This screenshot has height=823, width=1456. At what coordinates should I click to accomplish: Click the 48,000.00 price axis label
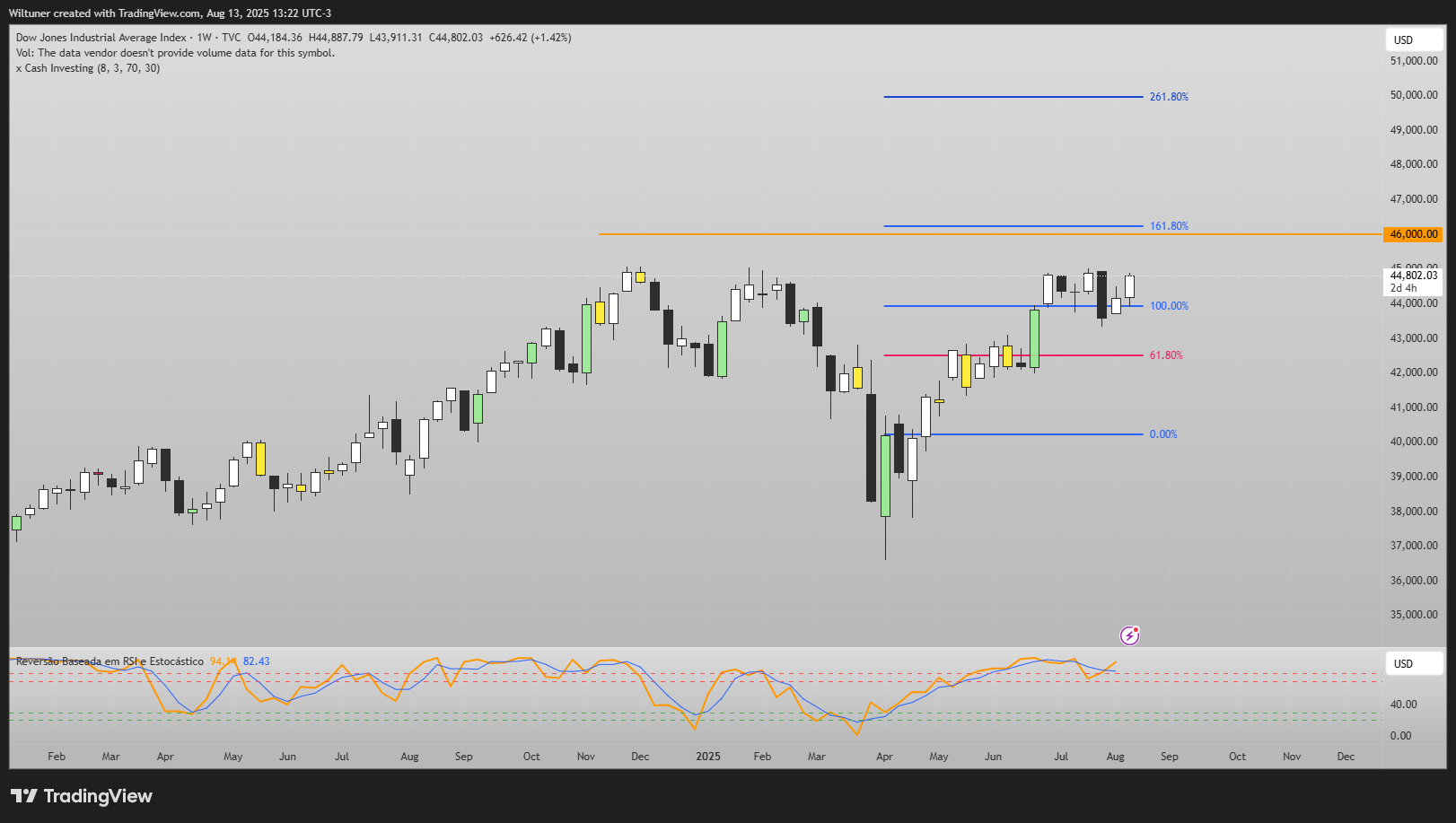pyautogui.click(x=1414, y=164)
